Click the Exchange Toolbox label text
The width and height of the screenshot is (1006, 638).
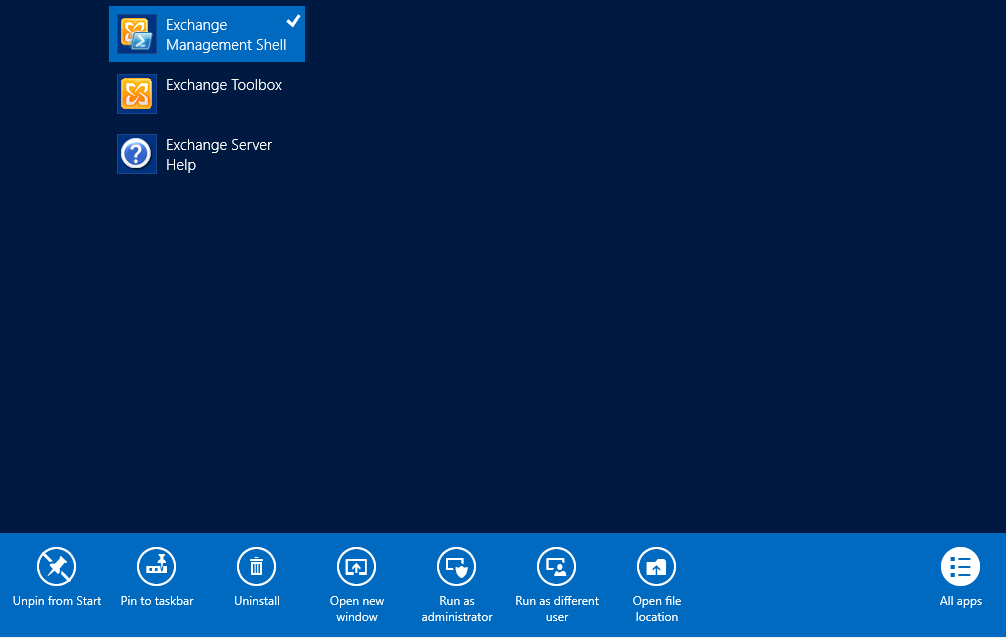224,85
